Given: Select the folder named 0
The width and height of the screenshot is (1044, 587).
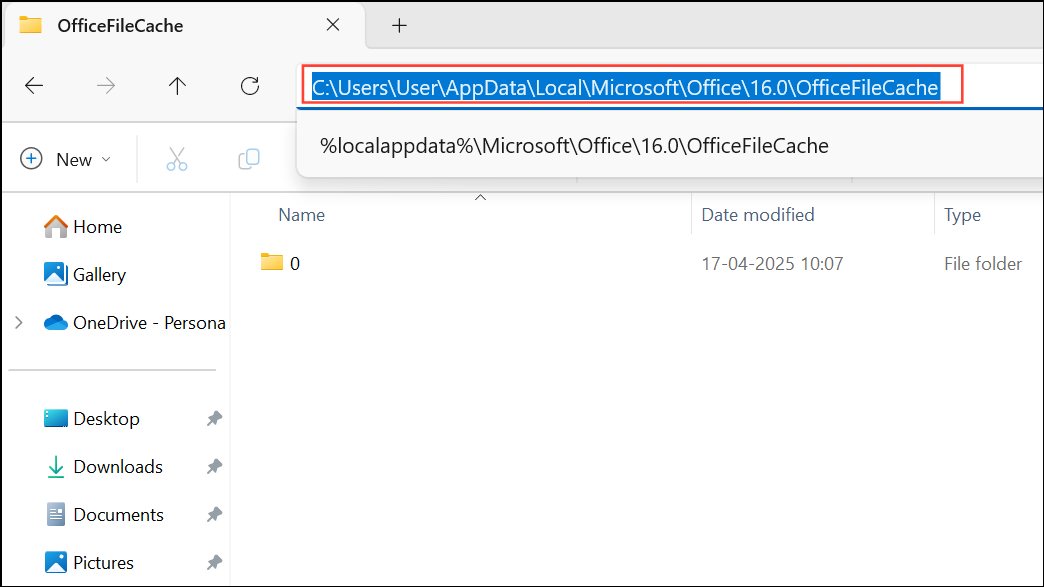Looking at the screenshot, I should point(294,264).
